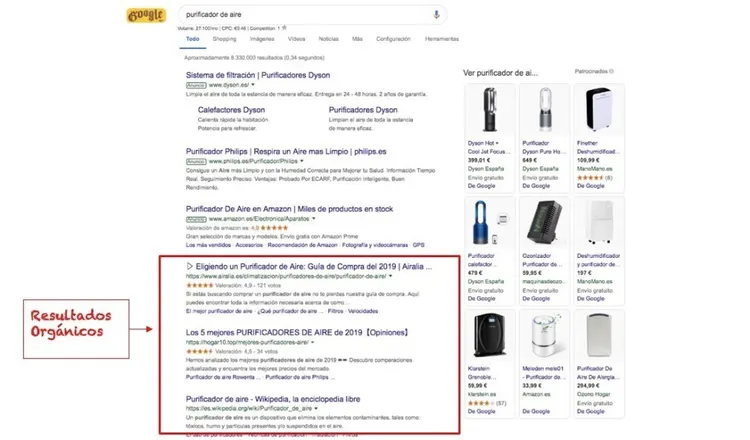Expand the dropdown arrow next to the philips.es URL
Screen dimensions: 750x440
pos(302,161)
